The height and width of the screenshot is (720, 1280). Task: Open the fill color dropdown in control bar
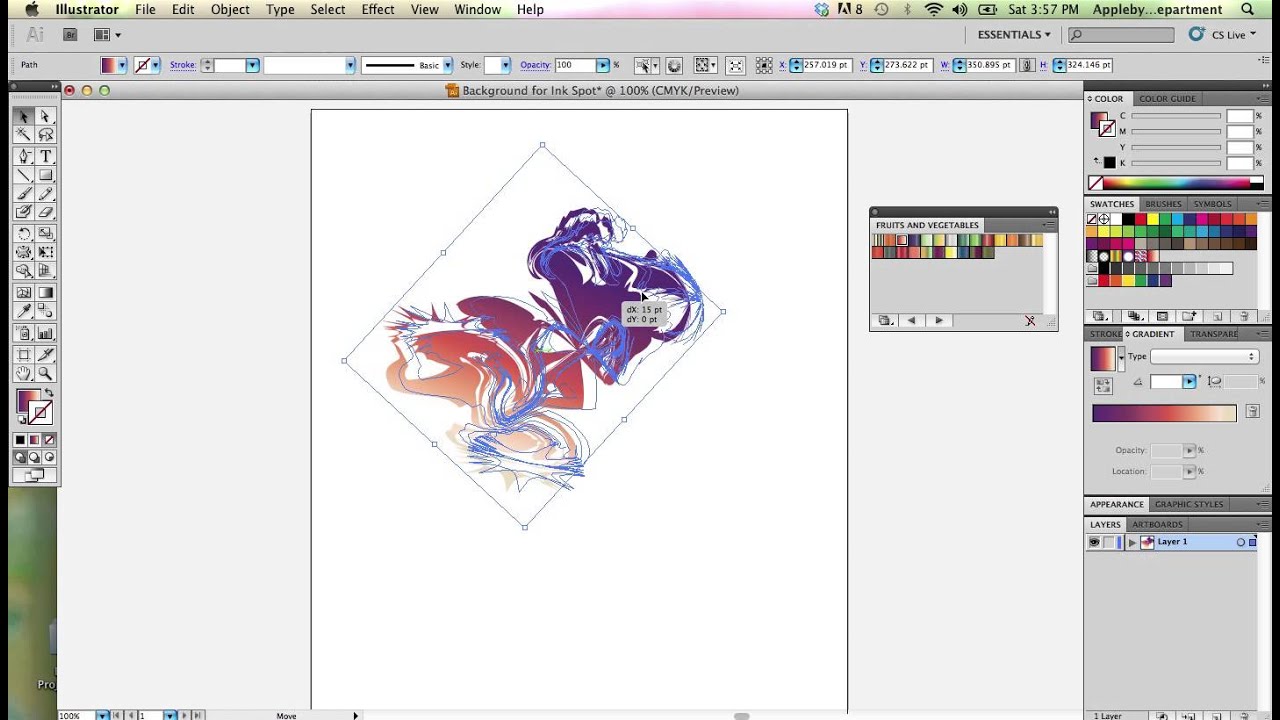click(122, 65)
